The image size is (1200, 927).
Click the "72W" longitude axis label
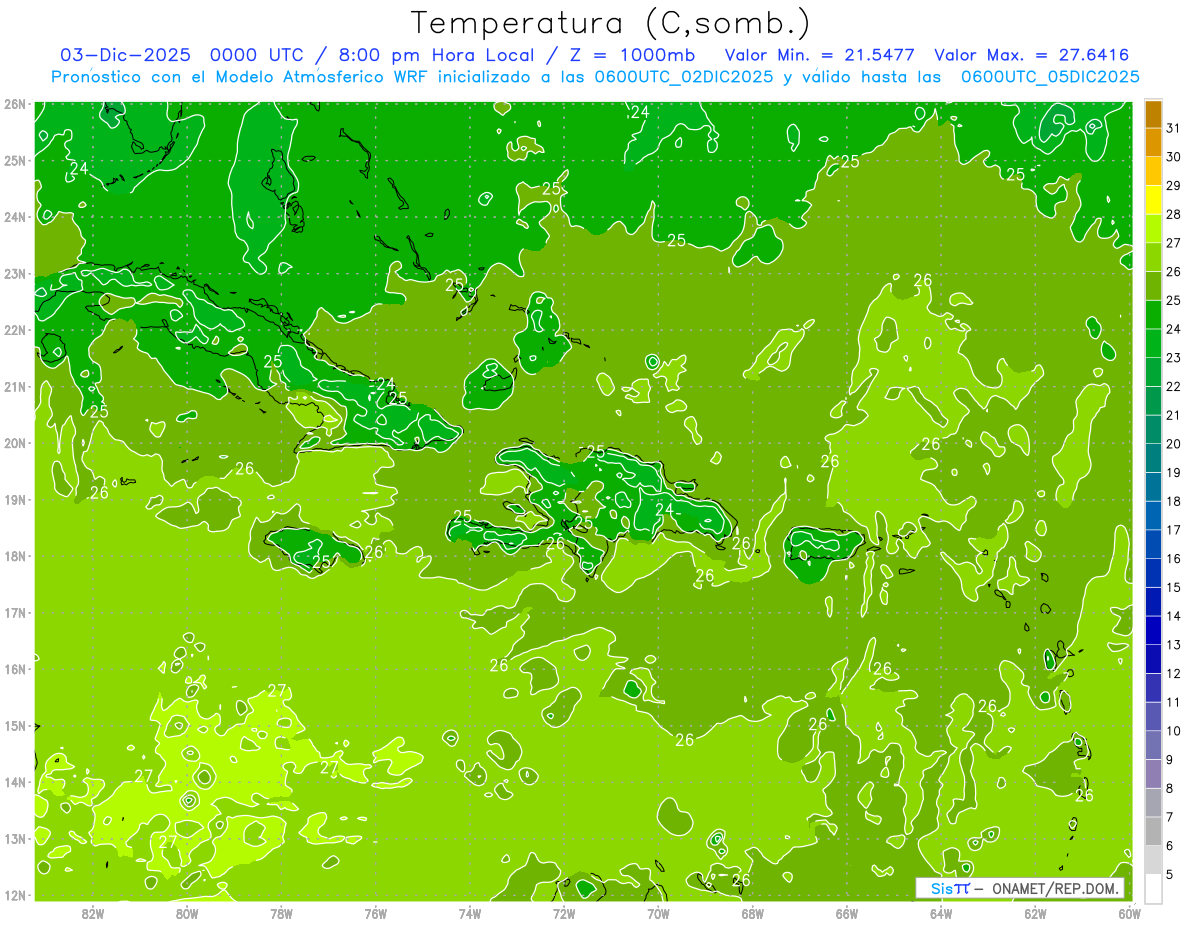pos(563,913)
